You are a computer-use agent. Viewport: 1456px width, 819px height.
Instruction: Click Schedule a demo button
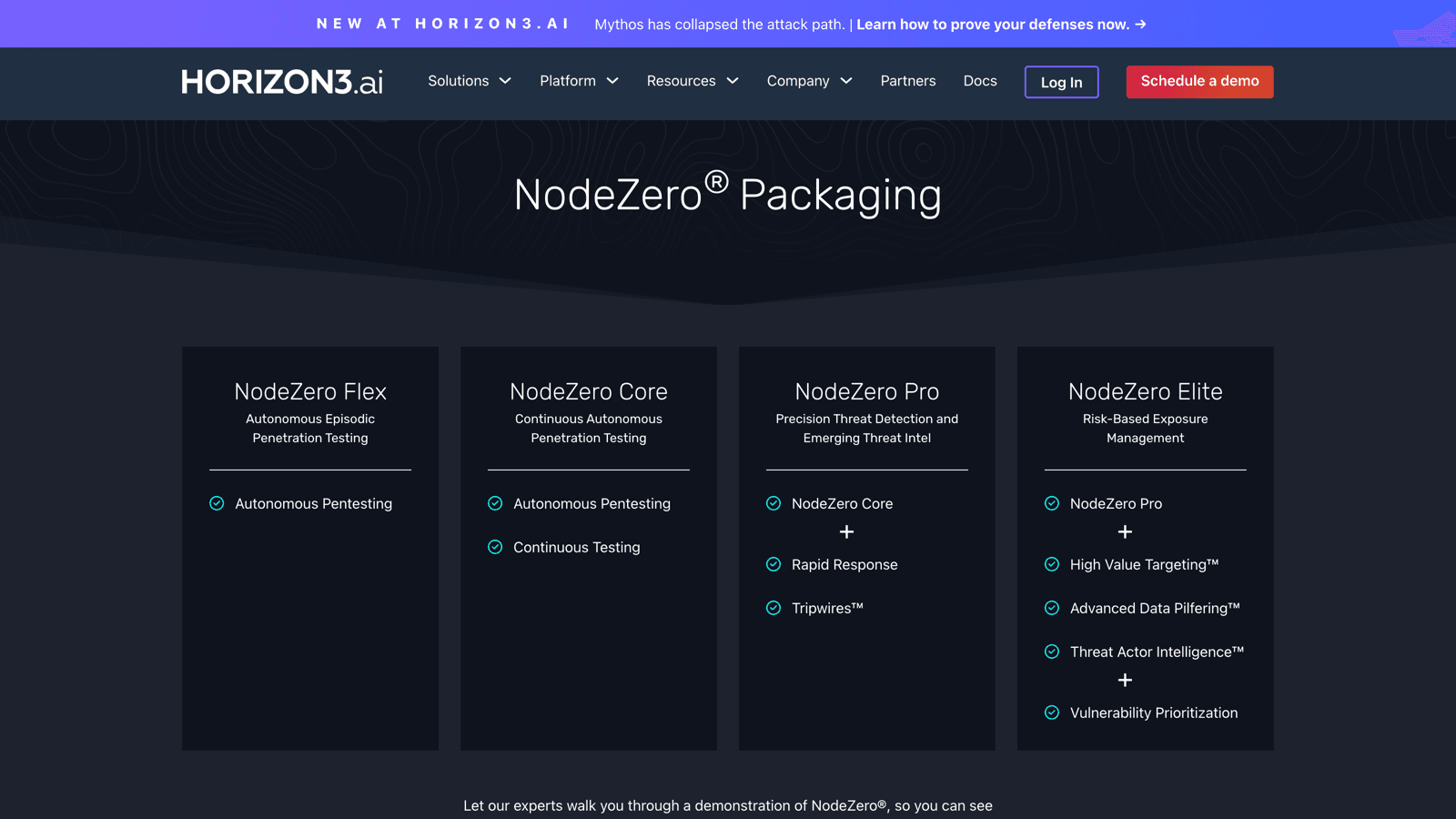[x=1199, y=82]
